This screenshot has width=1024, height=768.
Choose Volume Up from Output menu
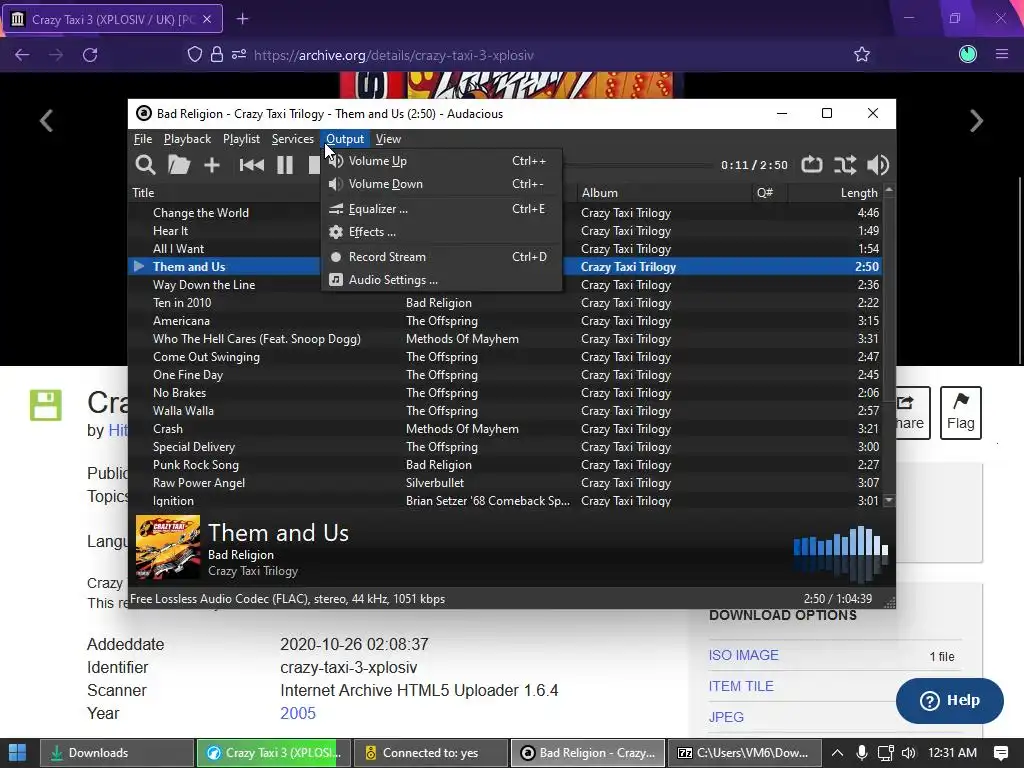tap(441, 161)
